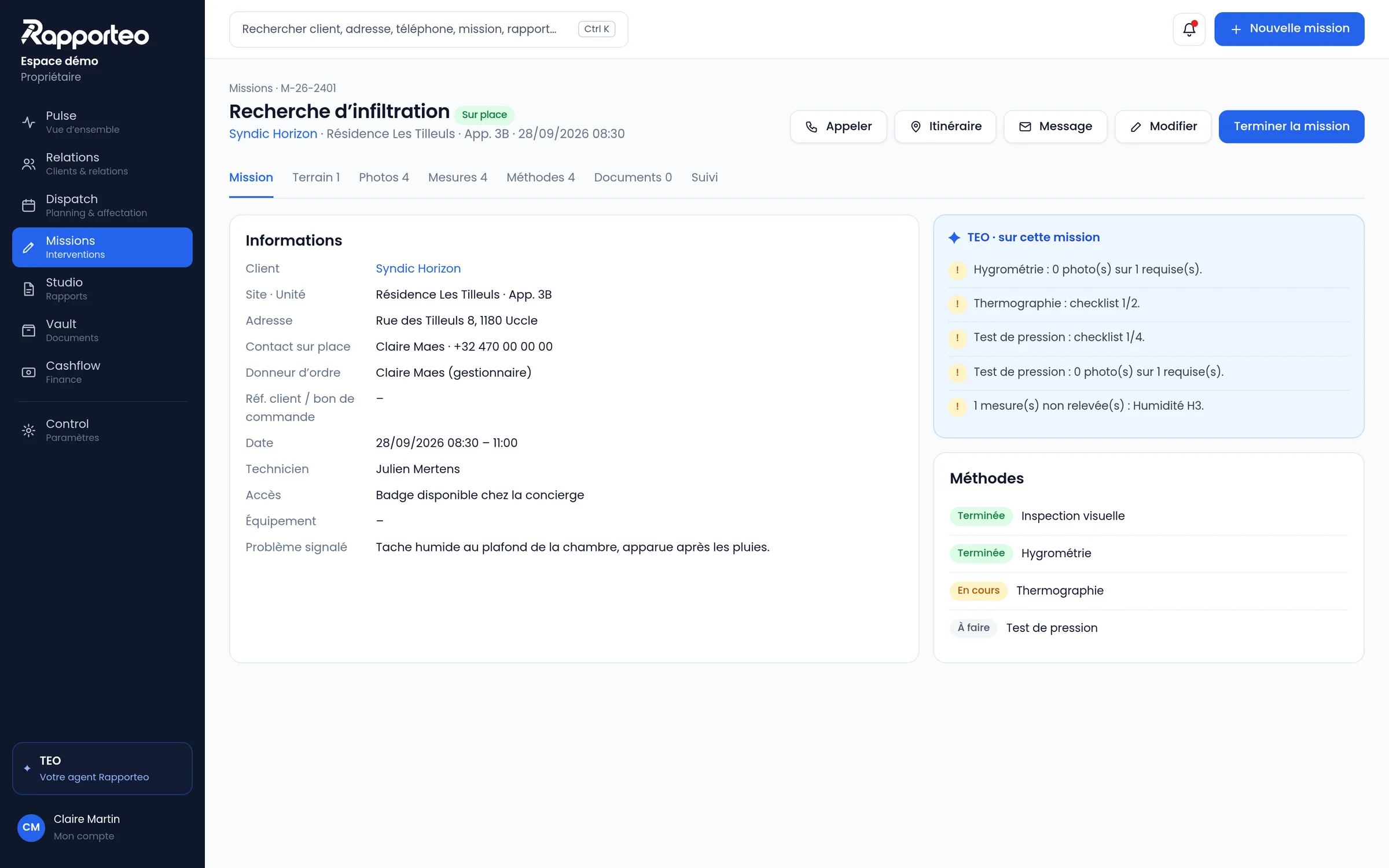Click the Message button
The image size is (1389, 868).
coord(1055,126)
